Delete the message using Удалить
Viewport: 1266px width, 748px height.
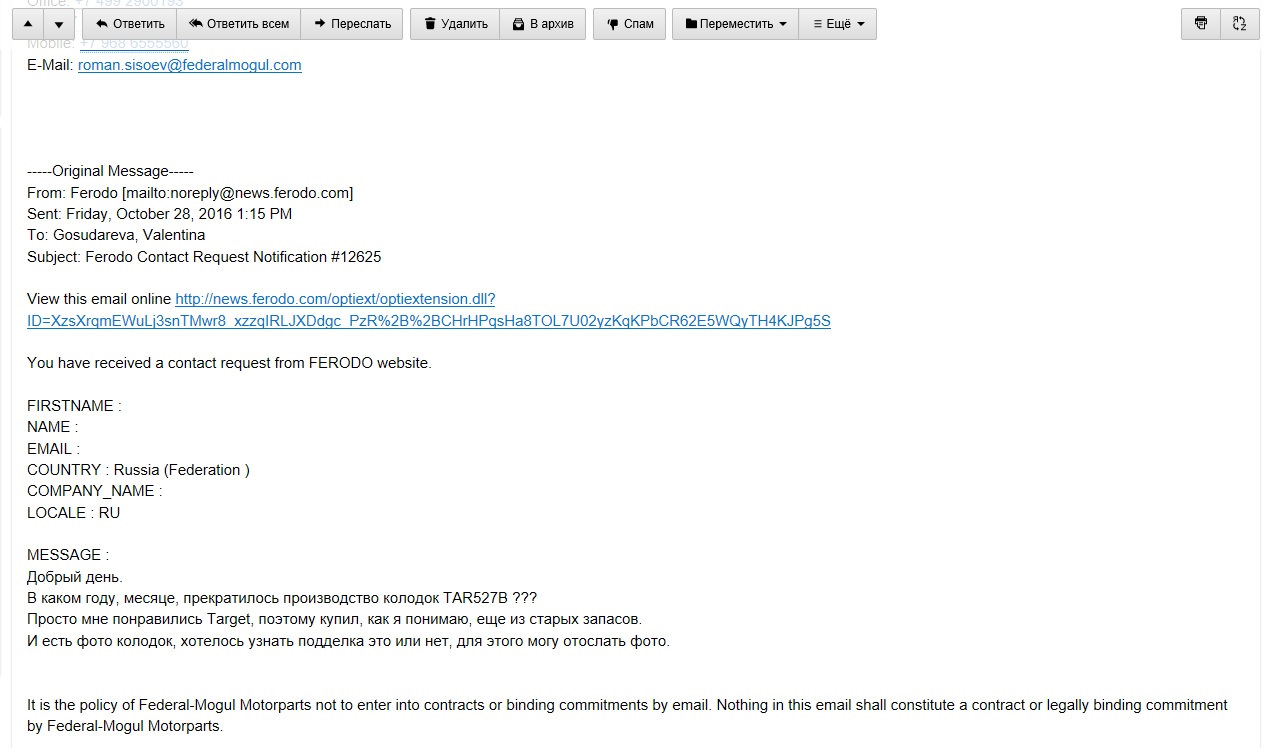[x=455, y=24]
